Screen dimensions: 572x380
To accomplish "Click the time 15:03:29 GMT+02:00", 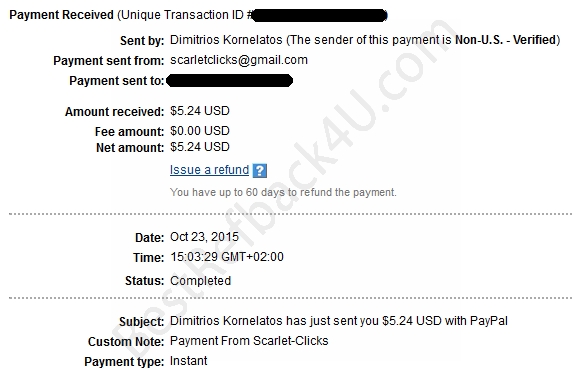I will (x=227, y=257).
